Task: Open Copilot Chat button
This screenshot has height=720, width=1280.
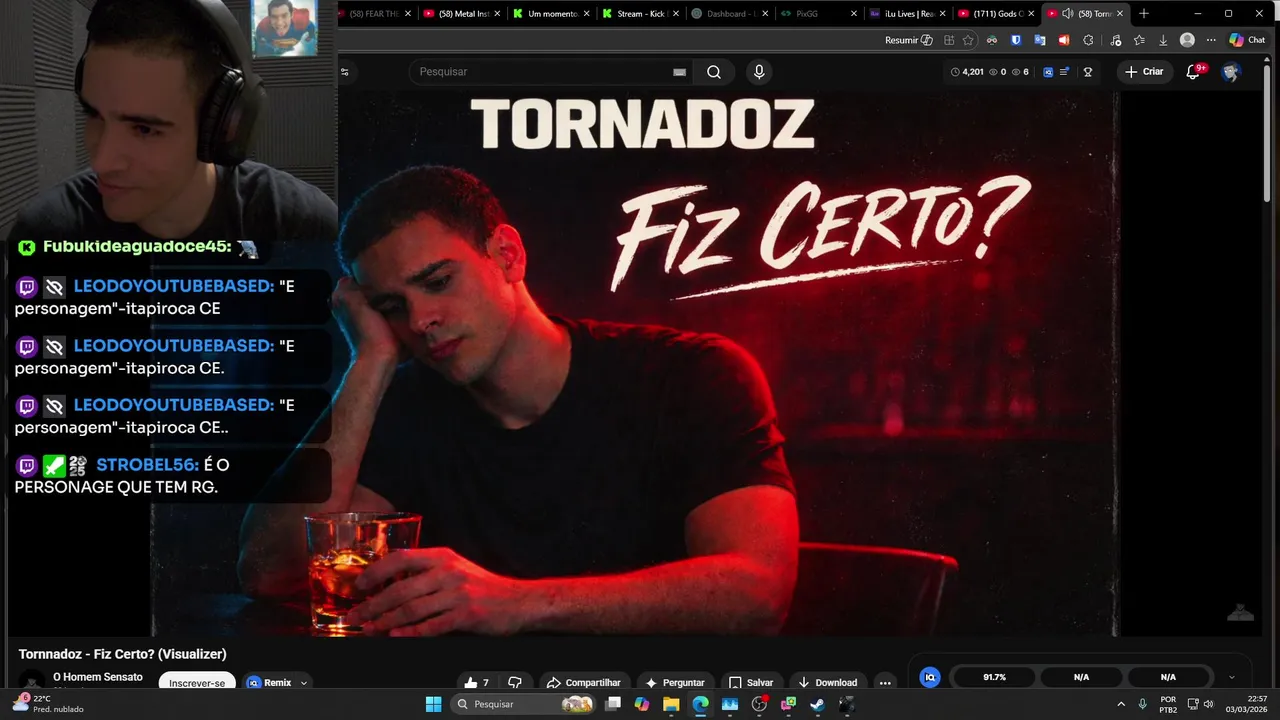Action: tap(1247, 40)
